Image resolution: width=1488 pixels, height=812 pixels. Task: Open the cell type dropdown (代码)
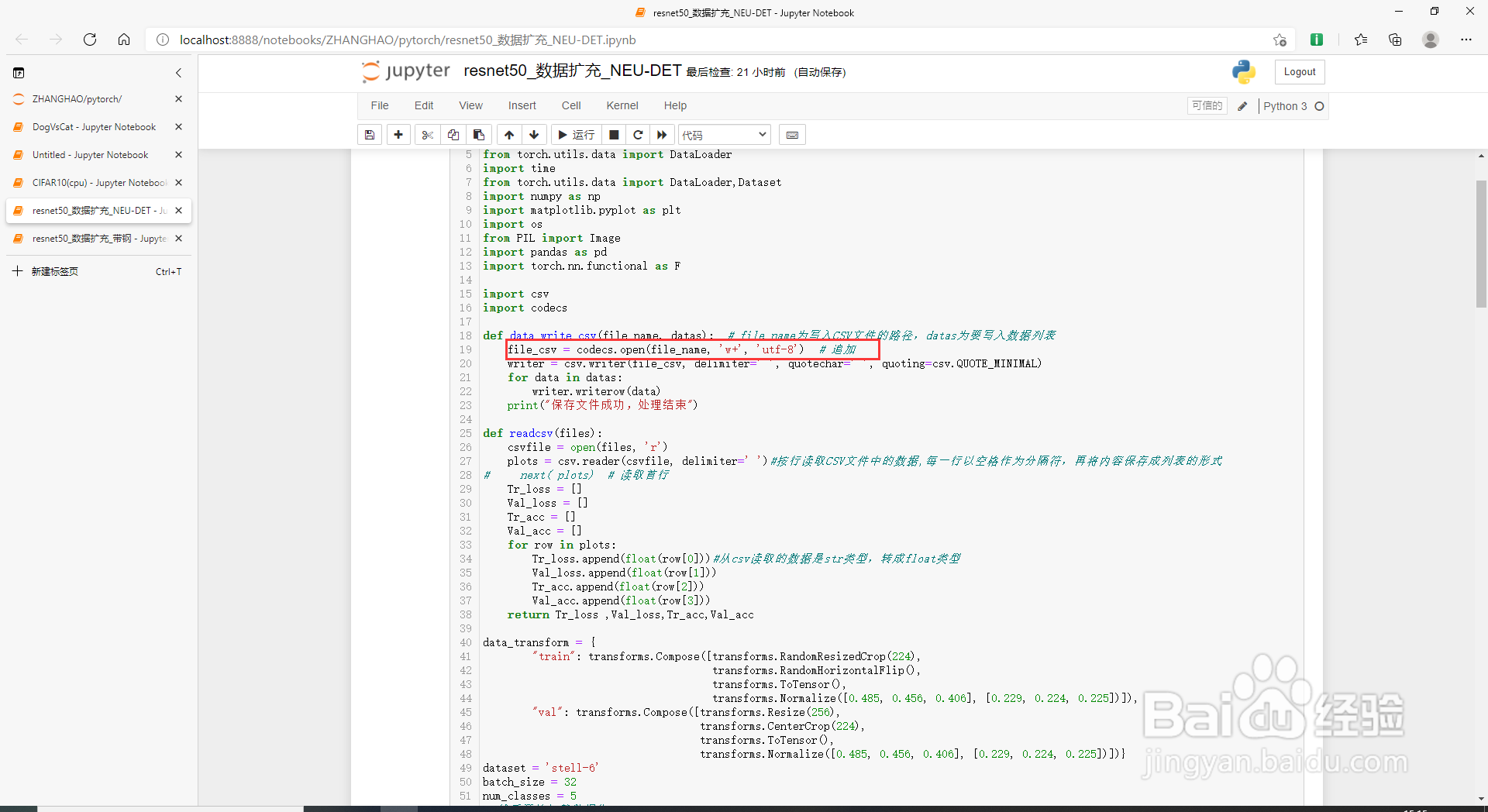(725, 135)
